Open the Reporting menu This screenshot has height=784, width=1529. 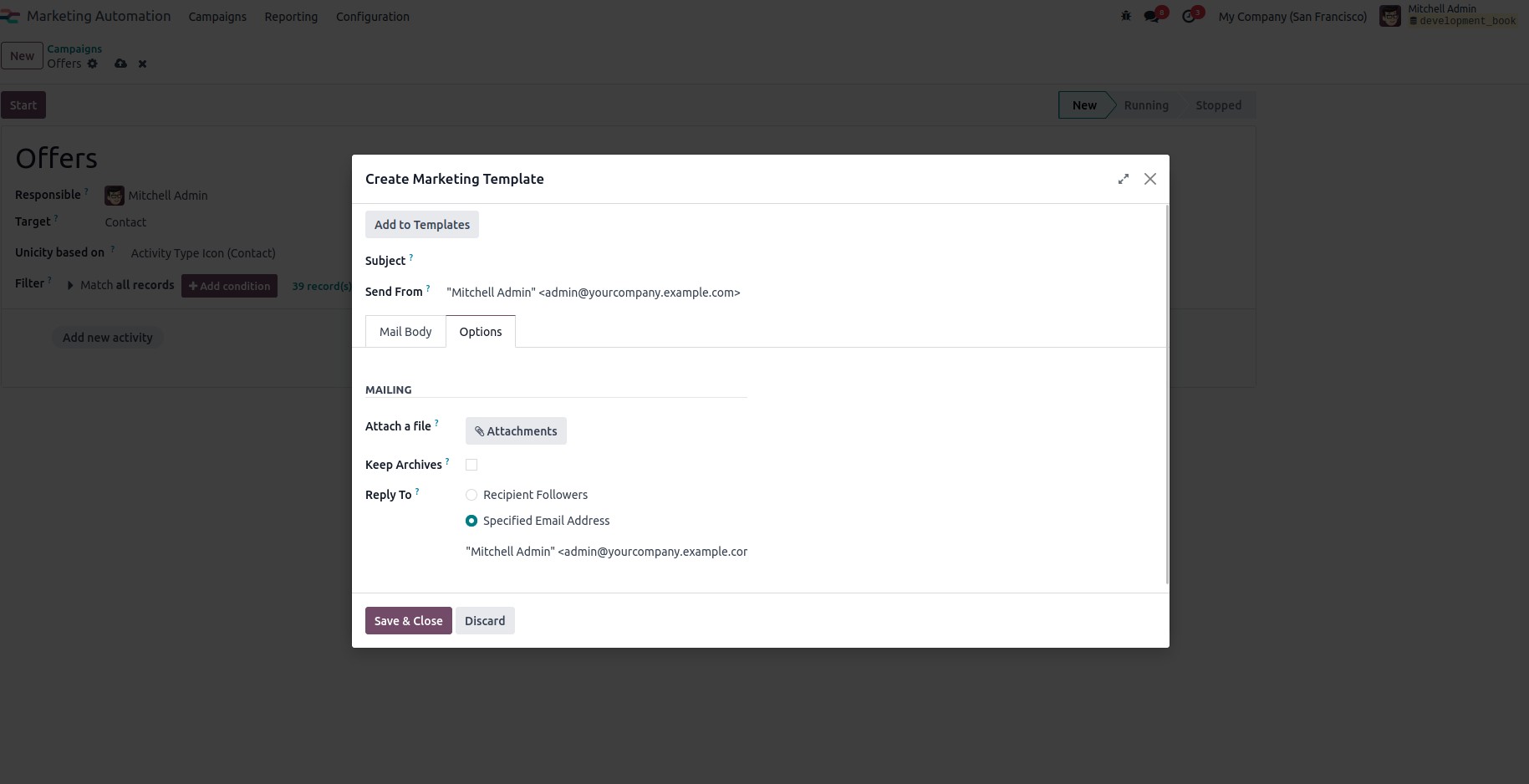290,17
